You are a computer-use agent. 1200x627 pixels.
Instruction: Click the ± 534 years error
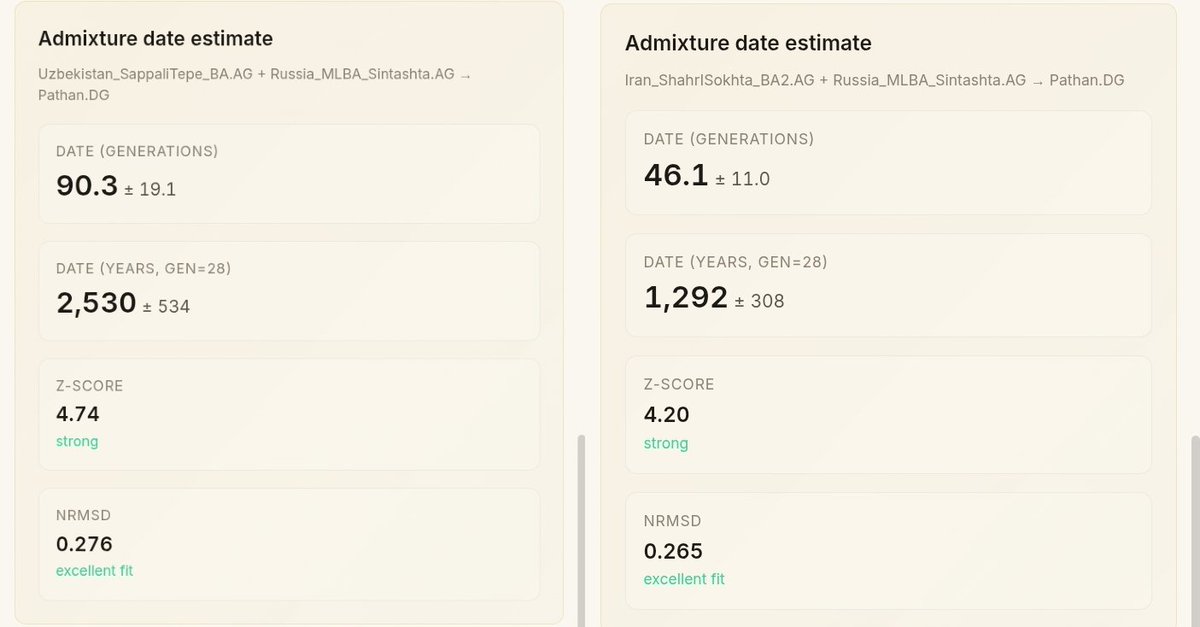[166, 306]
